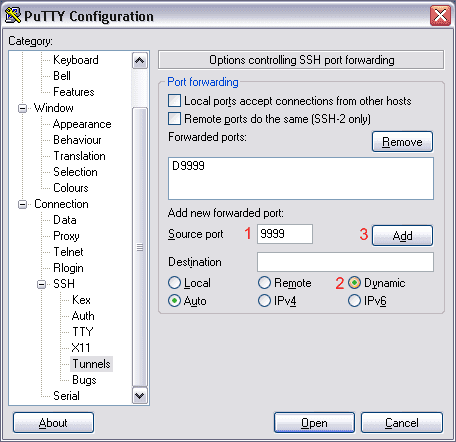Select the Dynamic radio button
The image size is (456, 442).
point(354,283)
